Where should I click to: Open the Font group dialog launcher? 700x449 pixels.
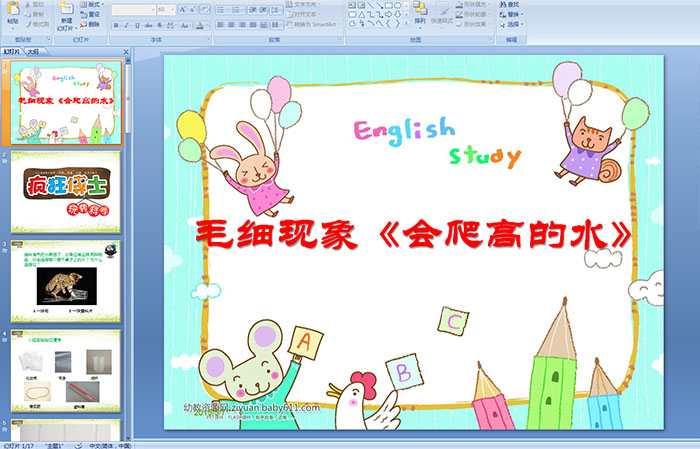[x=208, y=40]
